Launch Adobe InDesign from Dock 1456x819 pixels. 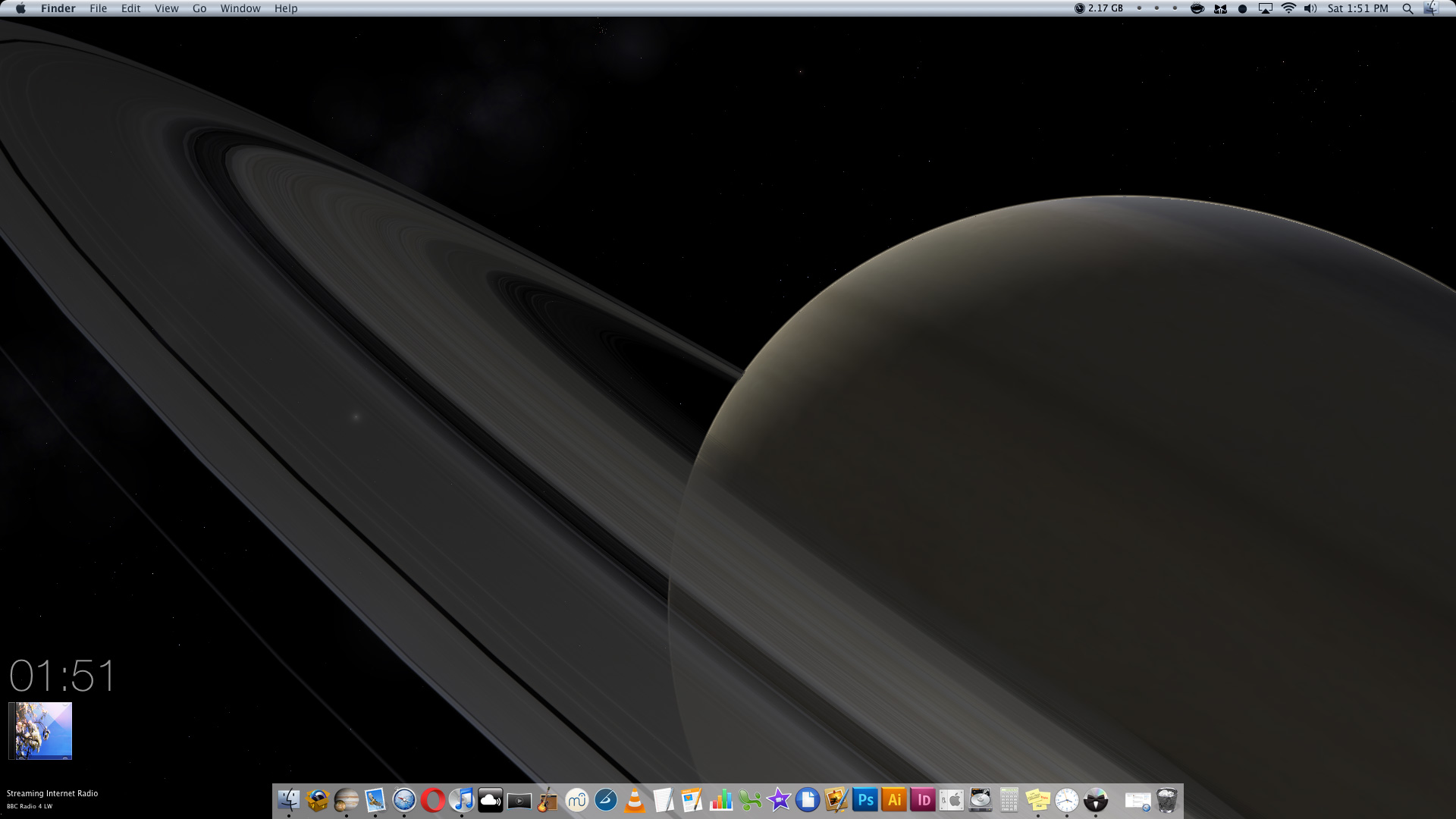coord(923,800)
